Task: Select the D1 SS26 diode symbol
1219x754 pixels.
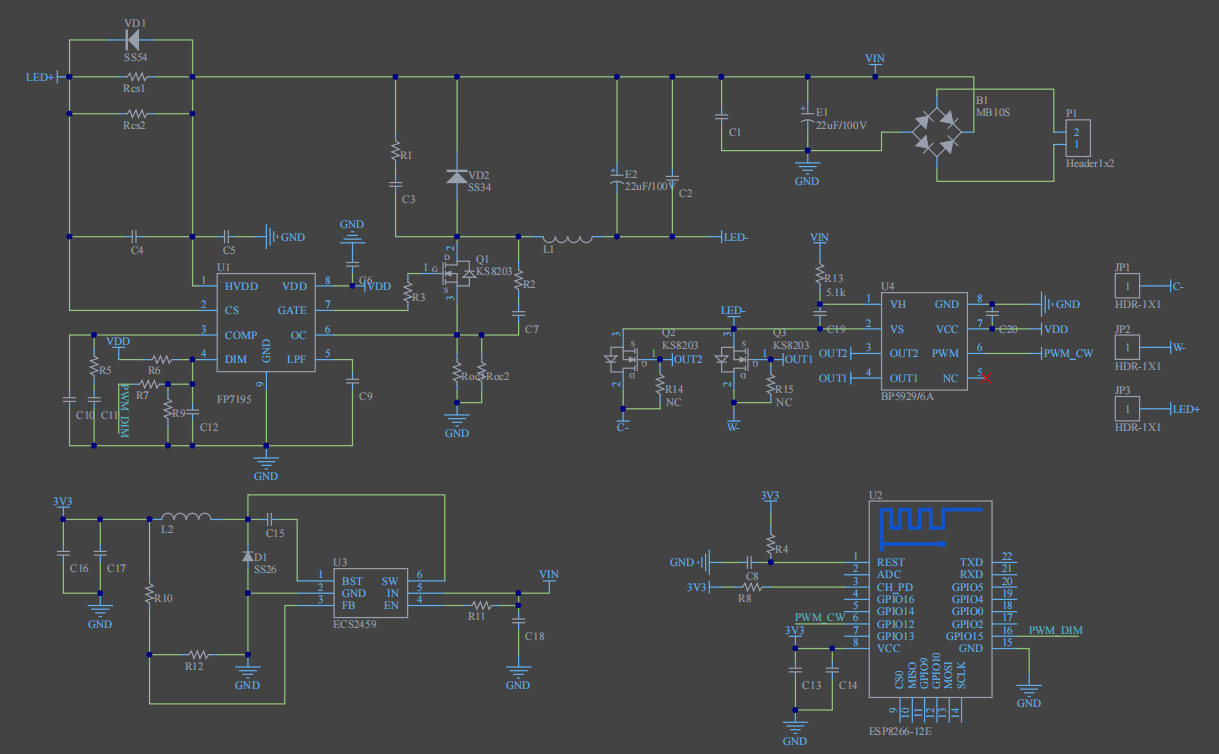Action: pos(247,556)
